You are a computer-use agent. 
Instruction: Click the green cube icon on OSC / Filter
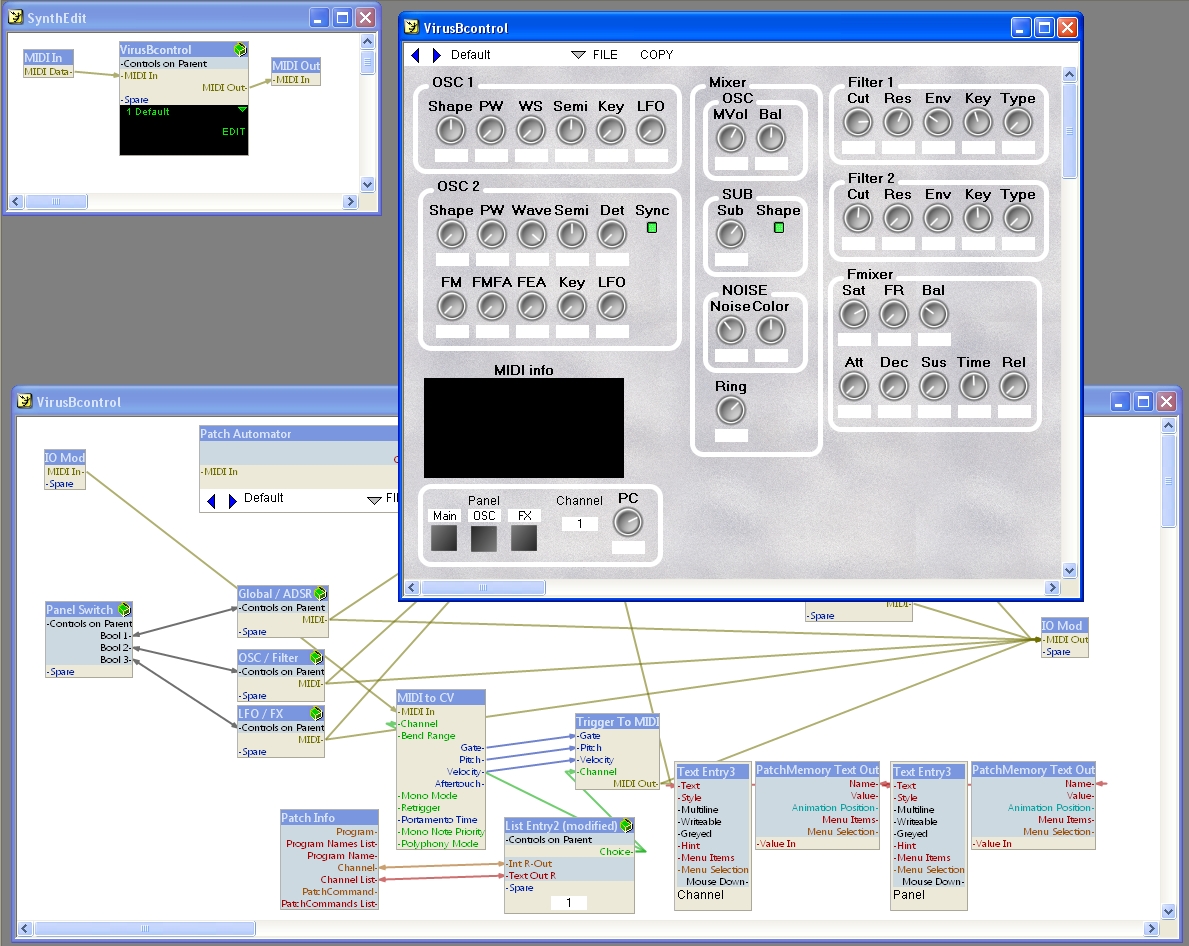tap(317, 657)
